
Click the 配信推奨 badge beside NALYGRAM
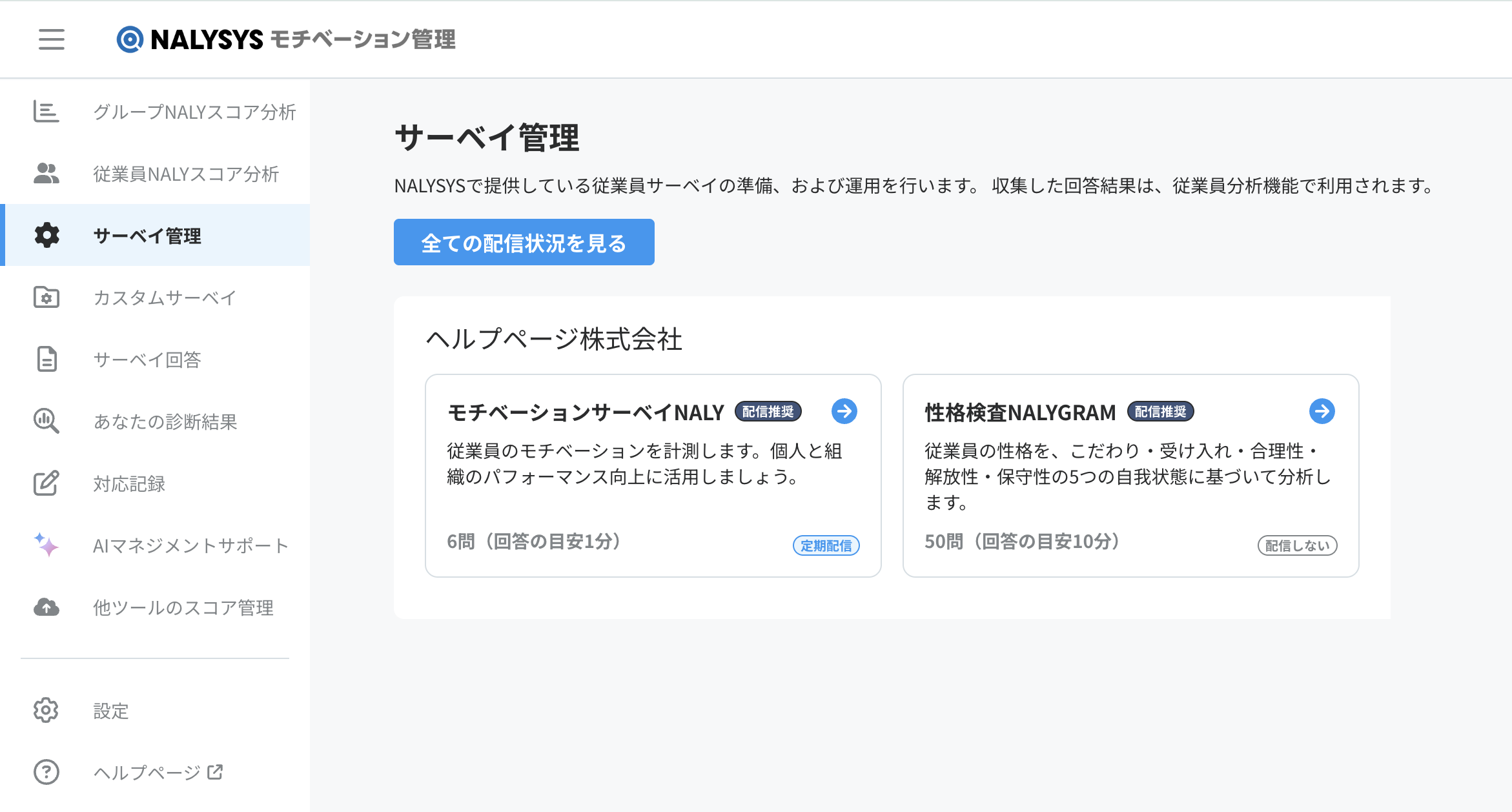pos(1160,412)
